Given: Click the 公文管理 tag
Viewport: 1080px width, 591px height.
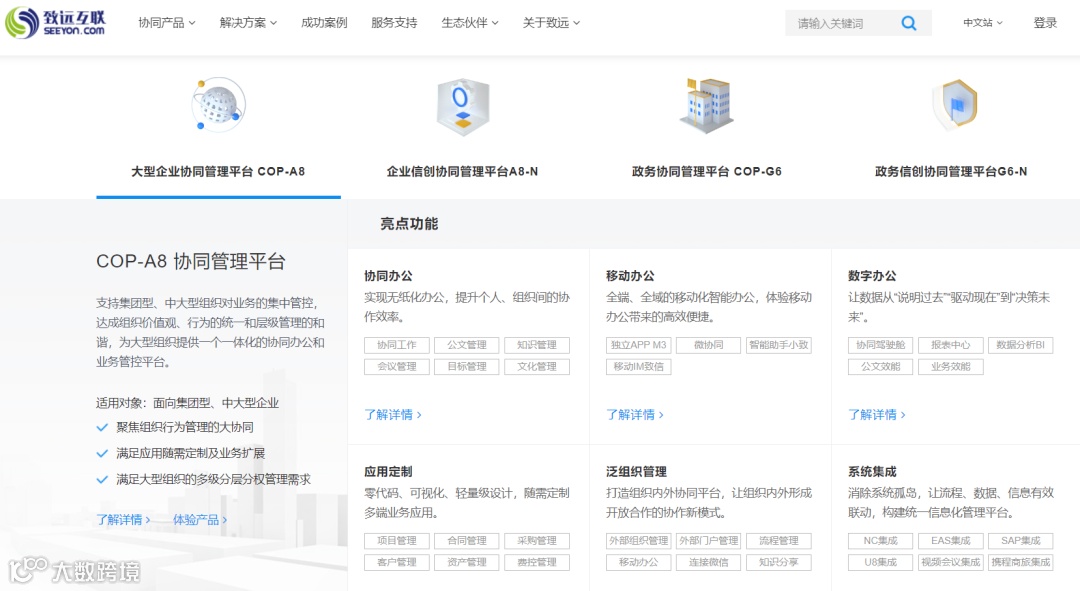Looking at the screenshot, I should [467, 345].
